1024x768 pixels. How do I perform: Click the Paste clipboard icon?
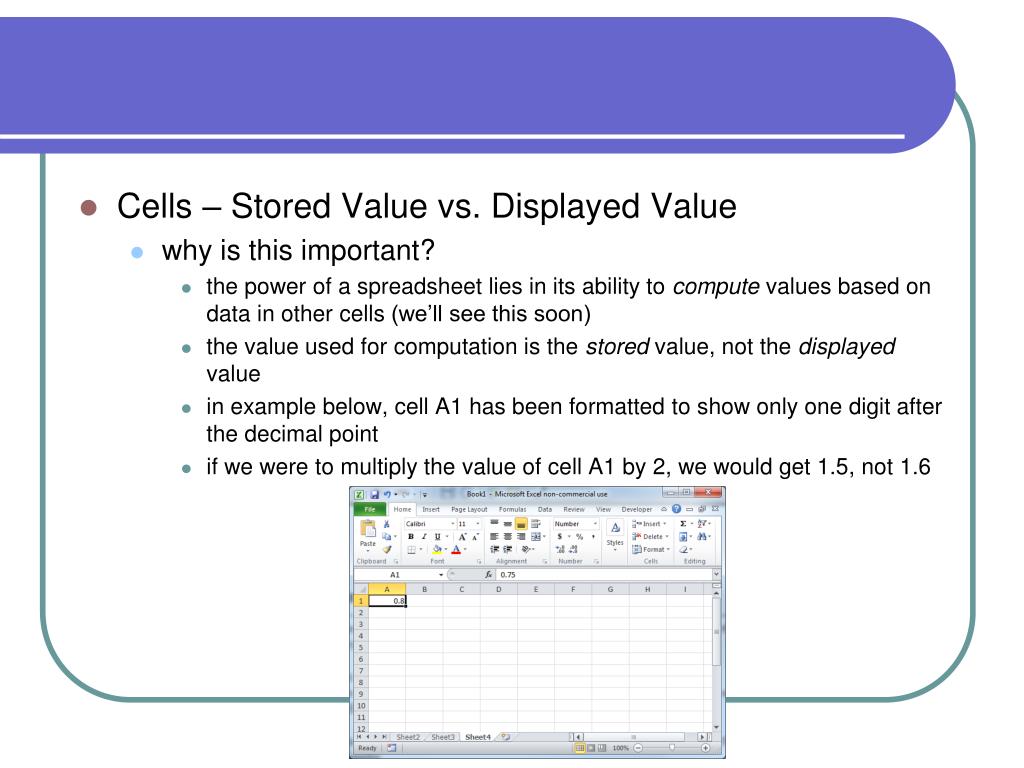(368, 528)
